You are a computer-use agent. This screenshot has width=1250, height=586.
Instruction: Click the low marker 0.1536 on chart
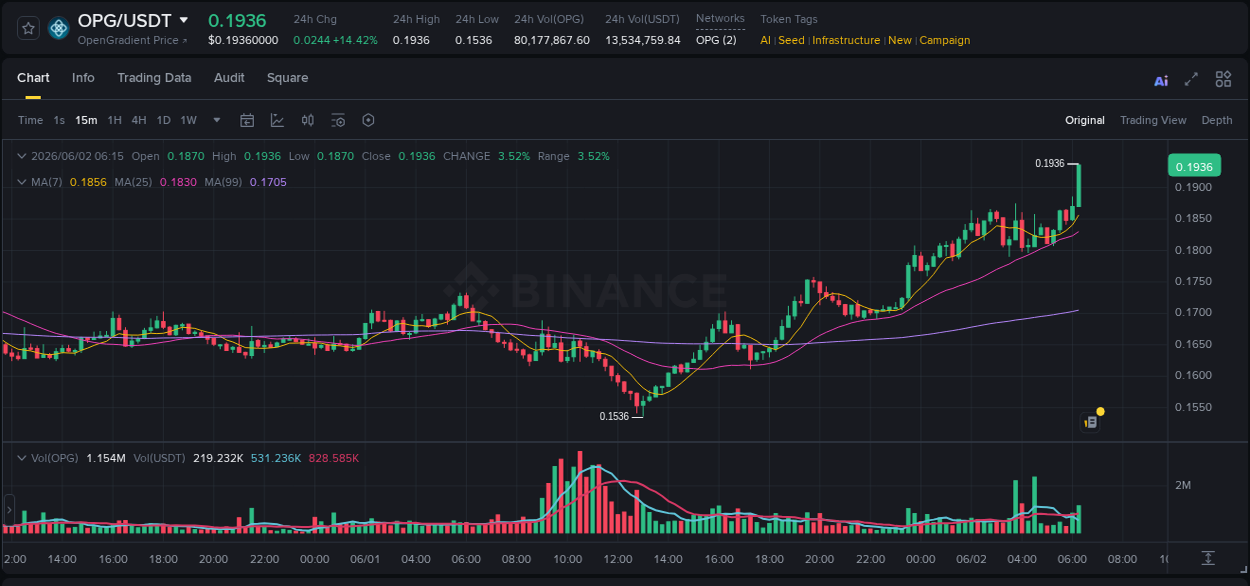point(614,416)
